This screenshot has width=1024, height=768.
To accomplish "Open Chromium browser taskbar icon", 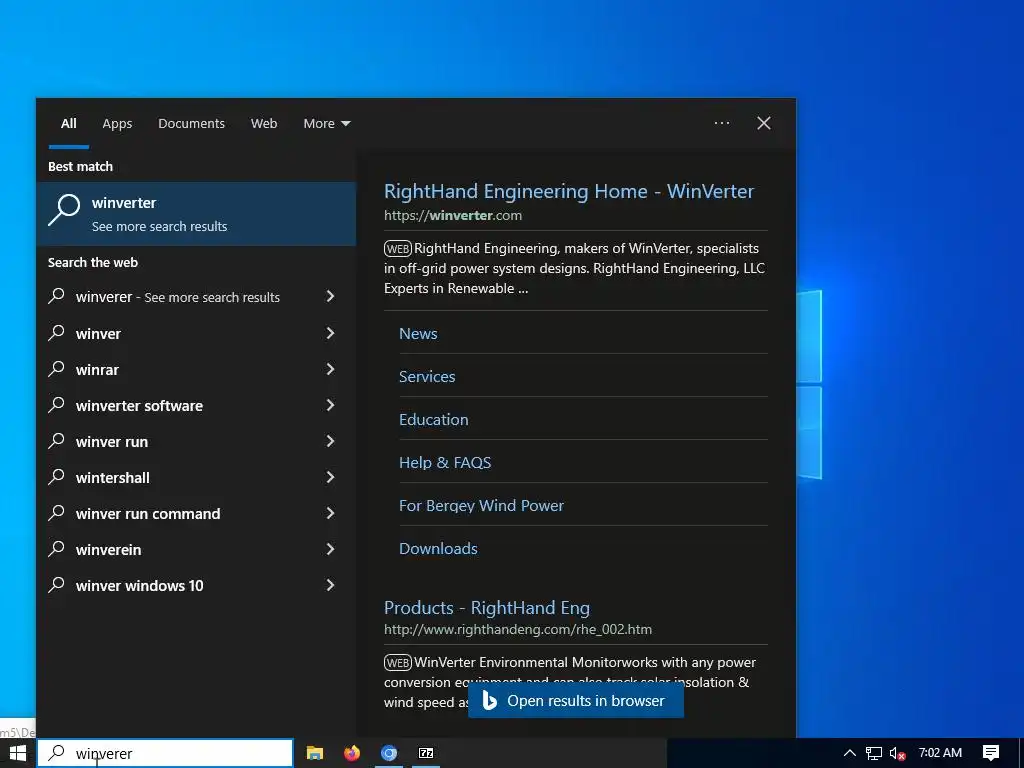I will (x=389, y=753).
